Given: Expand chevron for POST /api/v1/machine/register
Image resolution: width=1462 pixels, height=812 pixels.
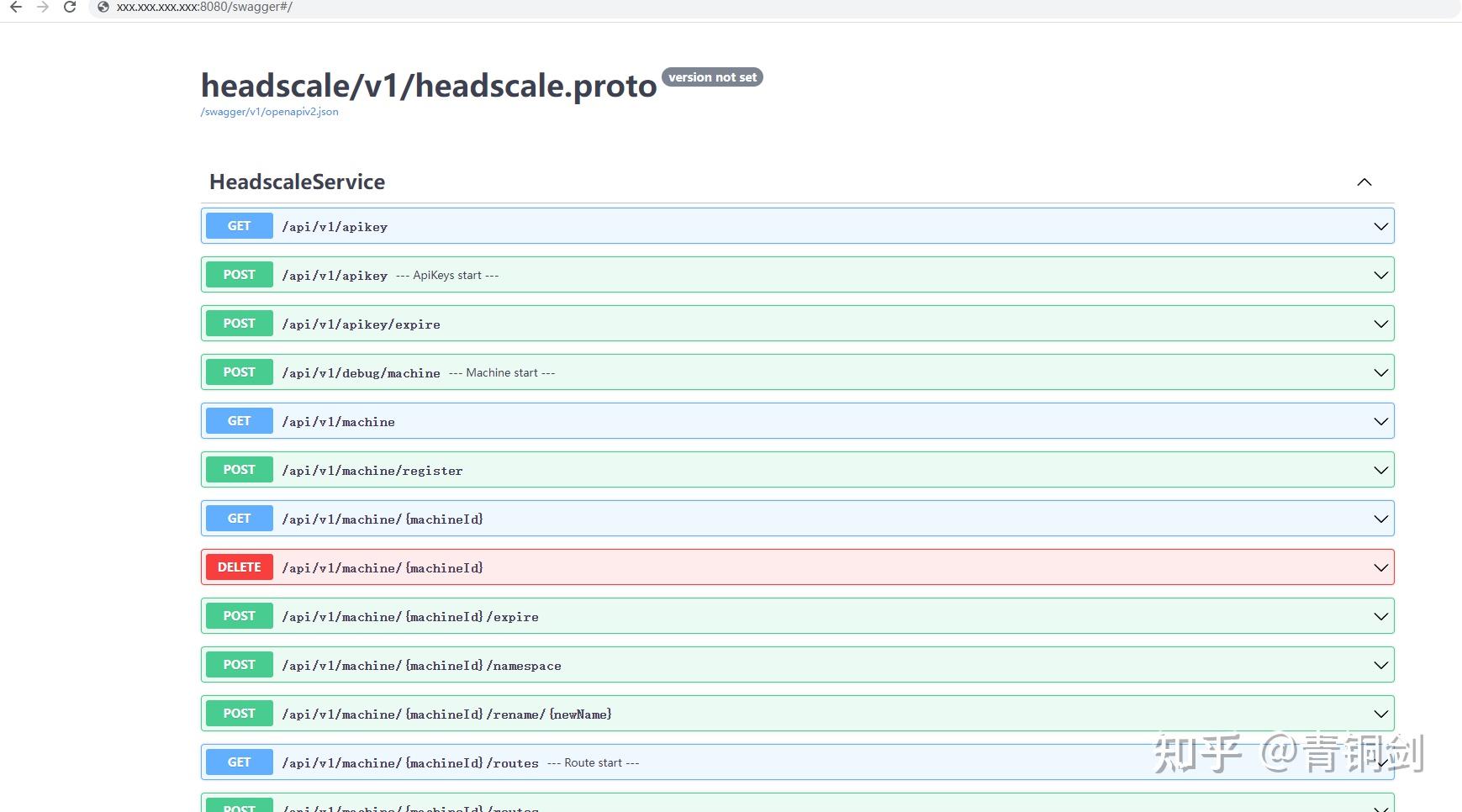Looking at the screenshot, I should click(1380, 470).
